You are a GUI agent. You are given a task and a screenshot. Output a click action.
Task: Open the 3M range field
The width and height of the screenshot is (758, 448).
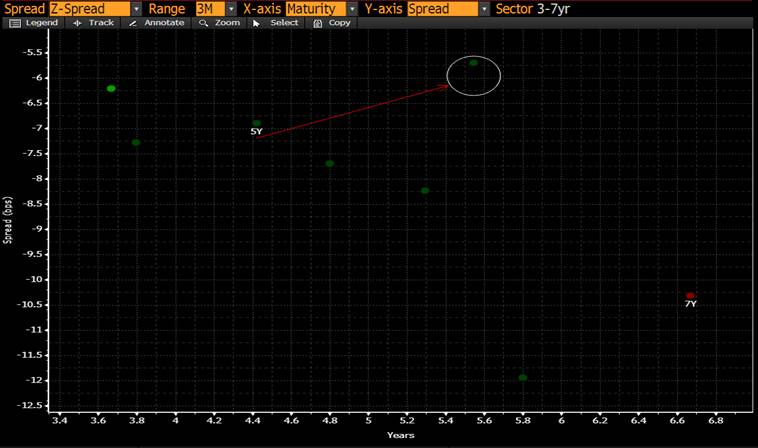[210, 9]
